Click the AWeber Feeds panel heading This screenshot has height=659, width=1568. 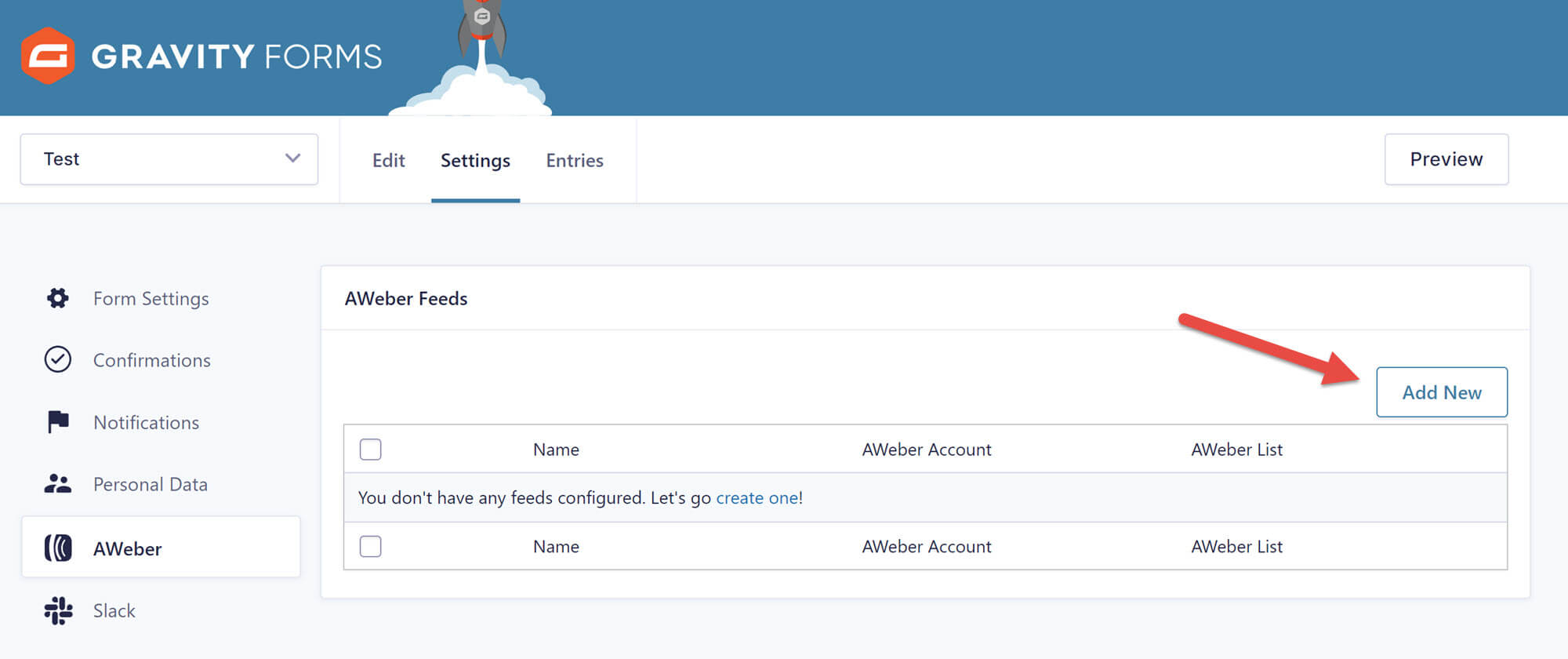click(406, 298)
